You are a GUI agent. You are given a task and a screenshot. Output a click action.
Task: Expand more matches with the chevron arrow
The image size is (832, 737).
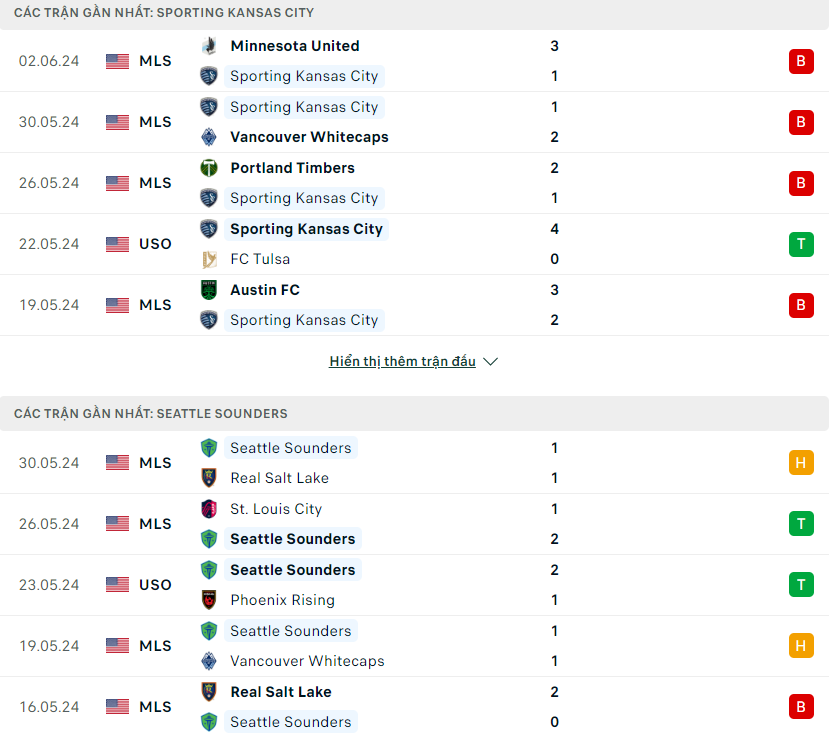(491, 362)
